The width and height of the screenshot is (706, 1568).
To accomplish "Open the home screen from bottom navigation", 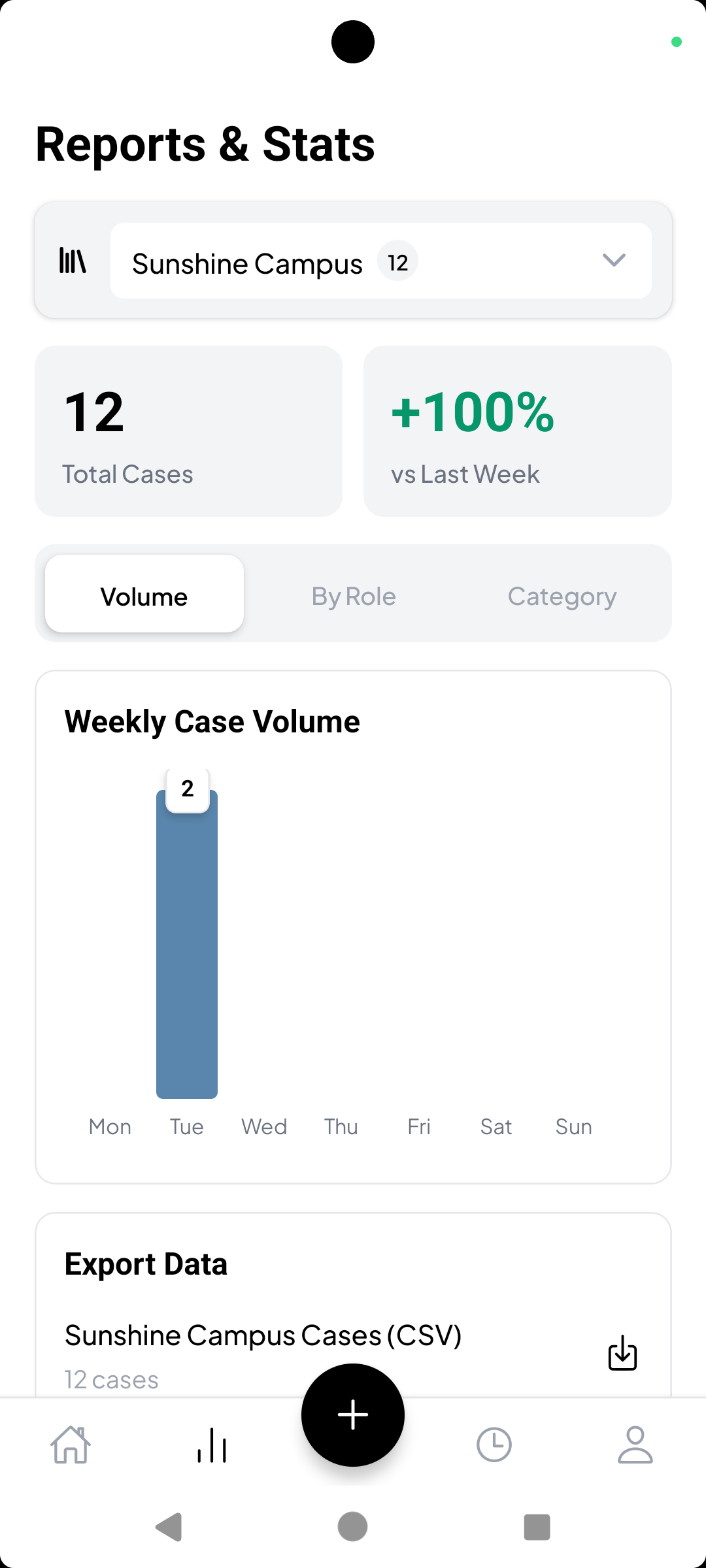I will pos(71,1445).
